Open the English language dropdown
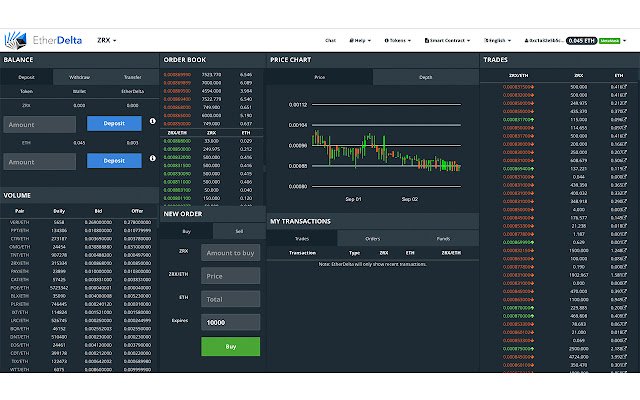 (x=497, y=40)
